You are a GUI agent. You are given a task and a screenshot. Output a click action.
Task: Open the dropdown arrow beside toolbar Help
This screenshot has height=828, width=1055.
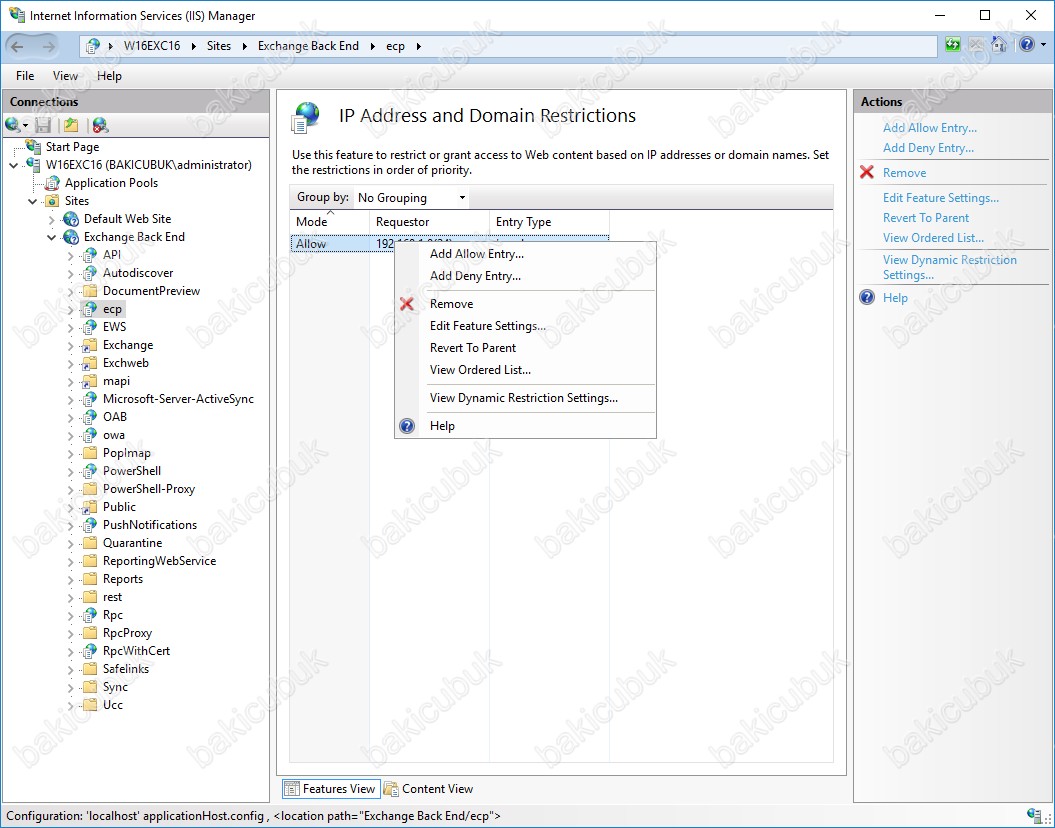(x=1044, y=45)
